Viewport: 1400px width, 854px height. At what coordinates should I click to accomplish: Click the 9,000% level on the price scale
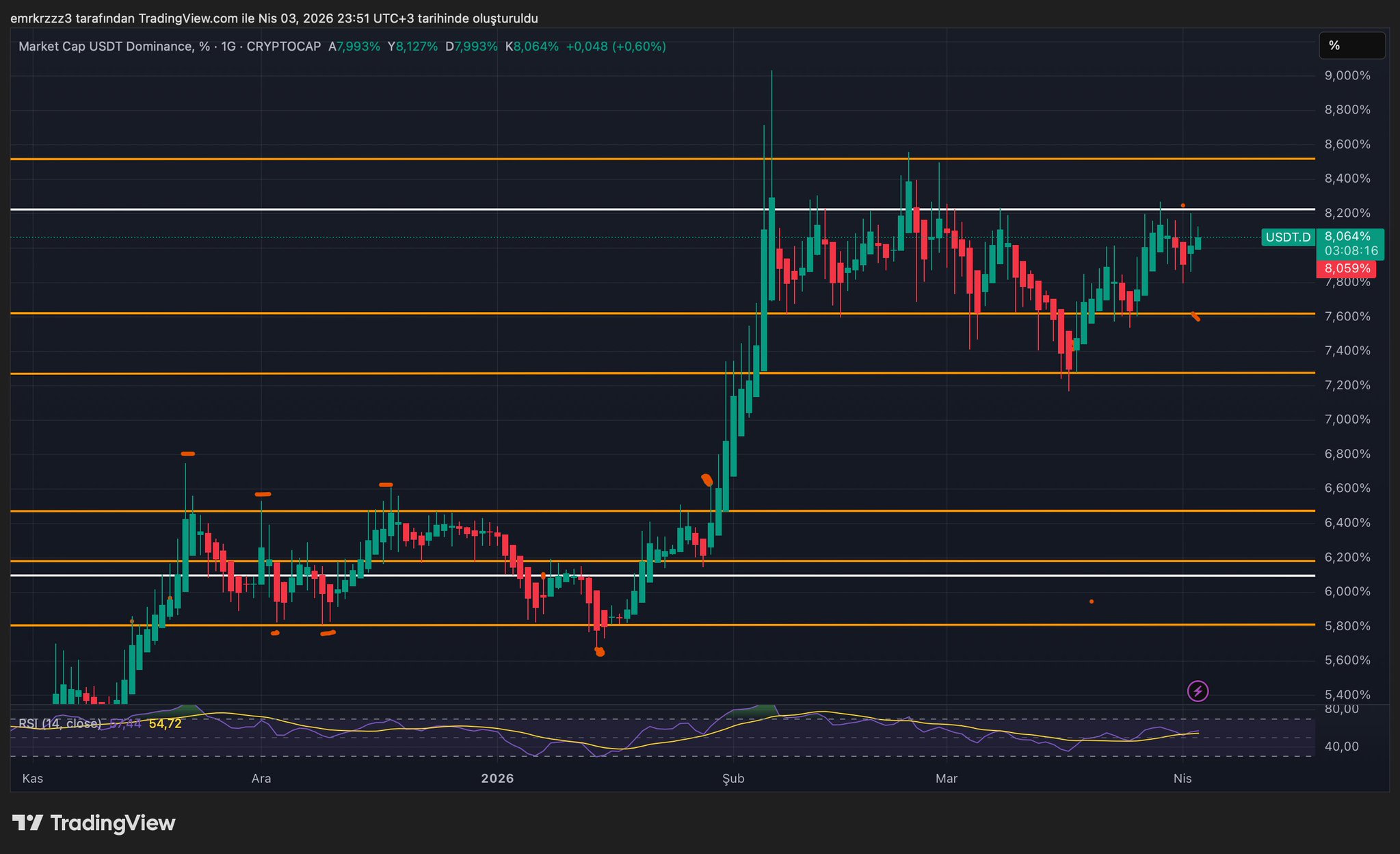(1347, 75)
